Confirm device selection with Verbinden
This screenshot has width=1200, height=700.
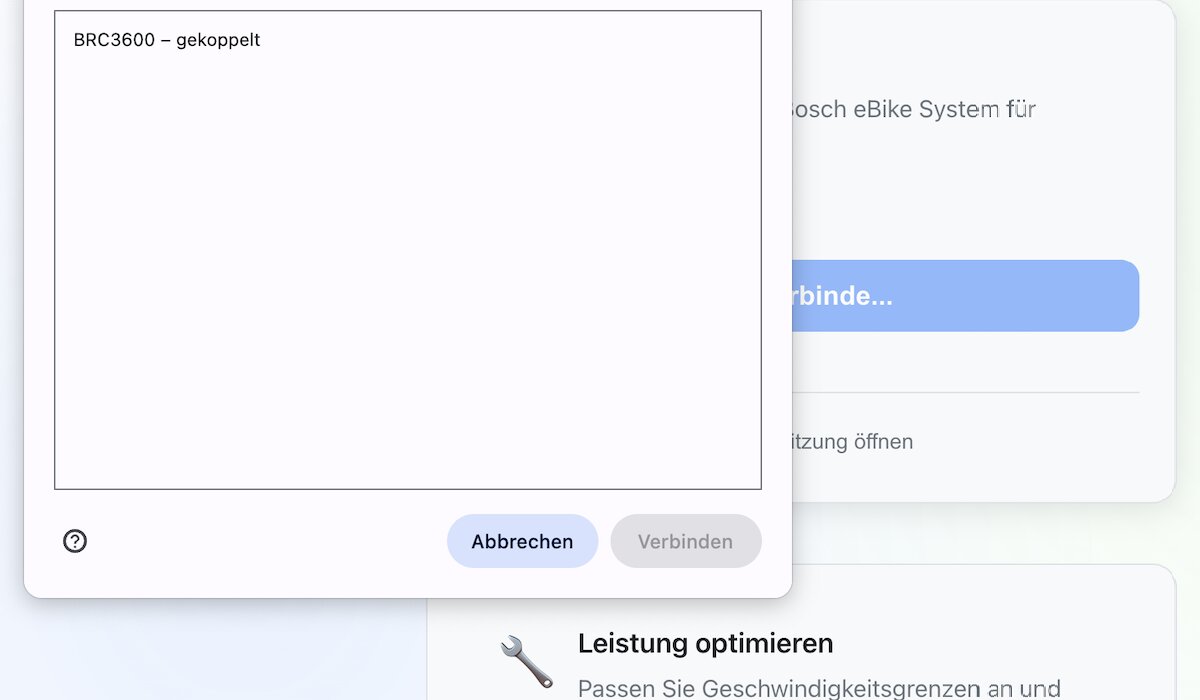coord(686,541)
